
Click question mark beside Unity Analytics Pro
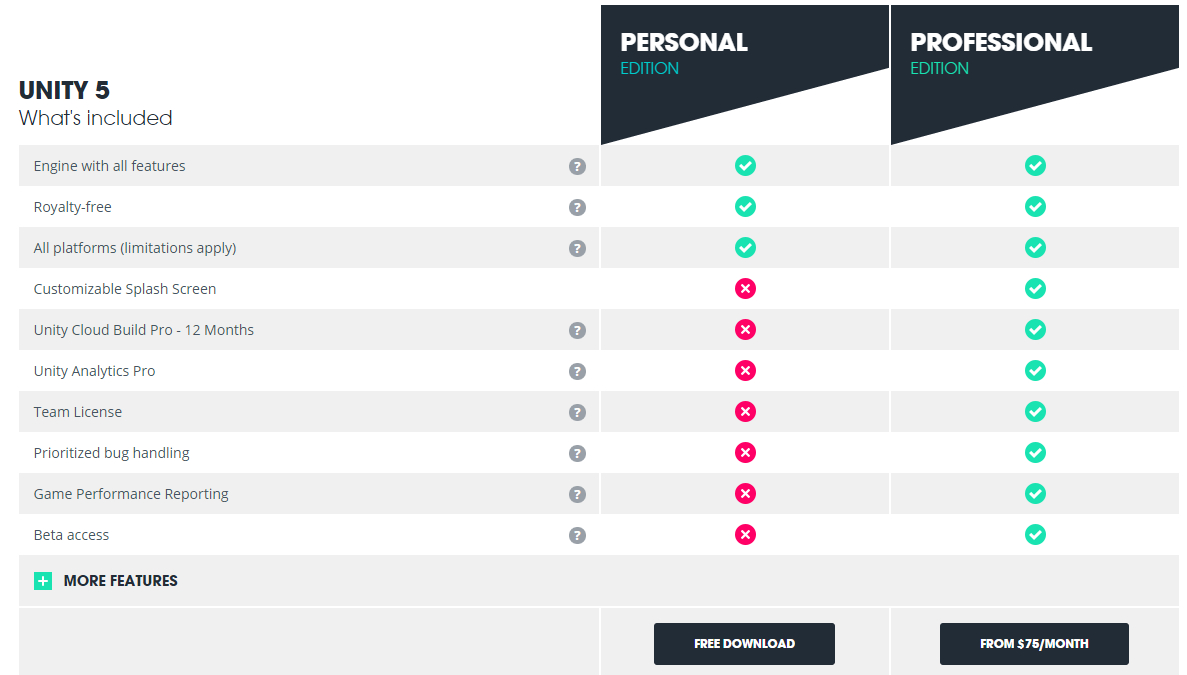point(578,372)
